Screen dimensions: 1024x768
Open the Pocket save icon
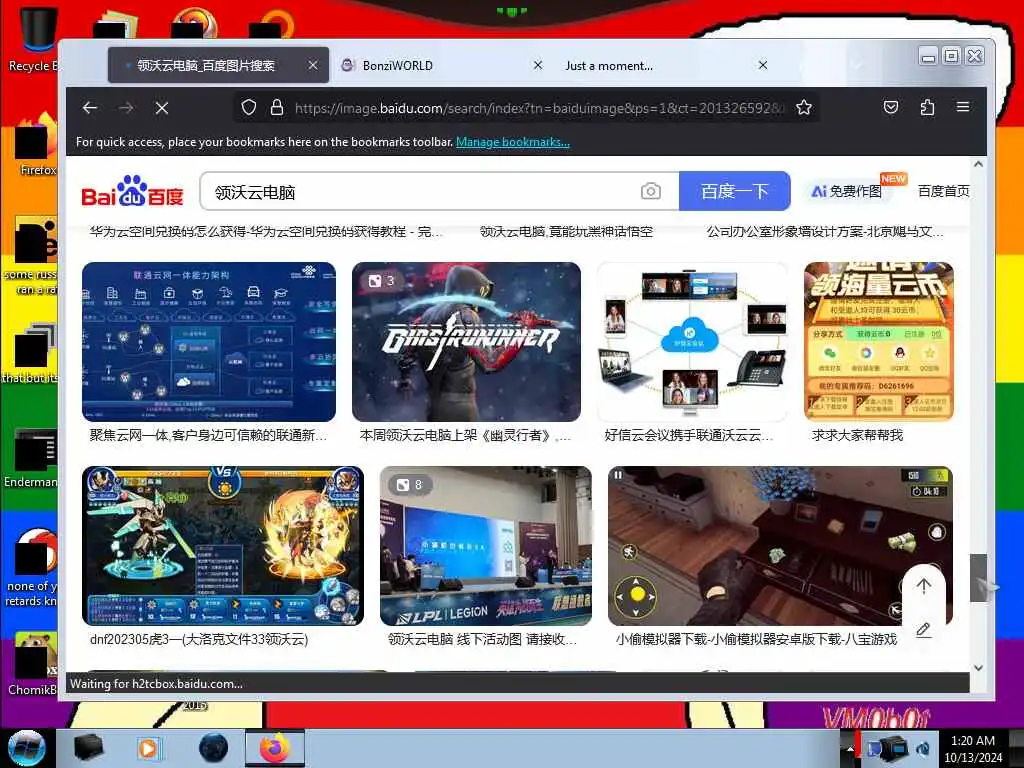tap(891, 107)
